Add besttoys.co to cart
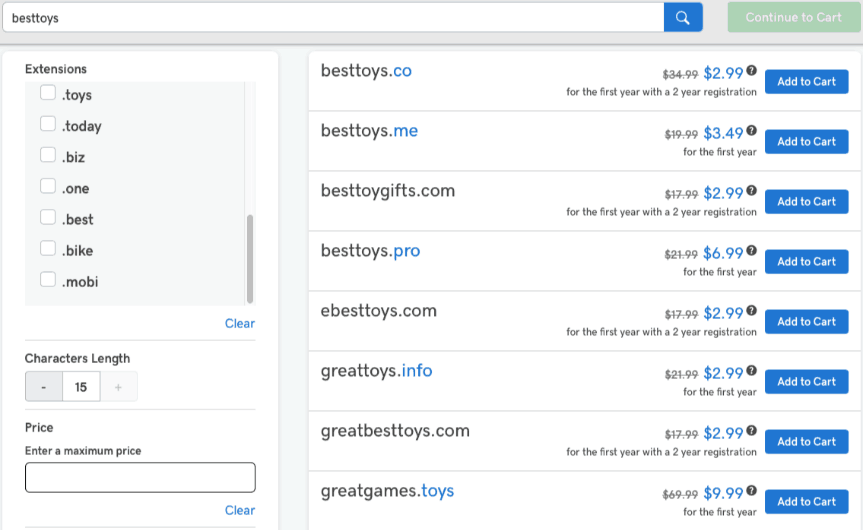The width and height of the screenshot is (863, 530). (x=806, y=82)
